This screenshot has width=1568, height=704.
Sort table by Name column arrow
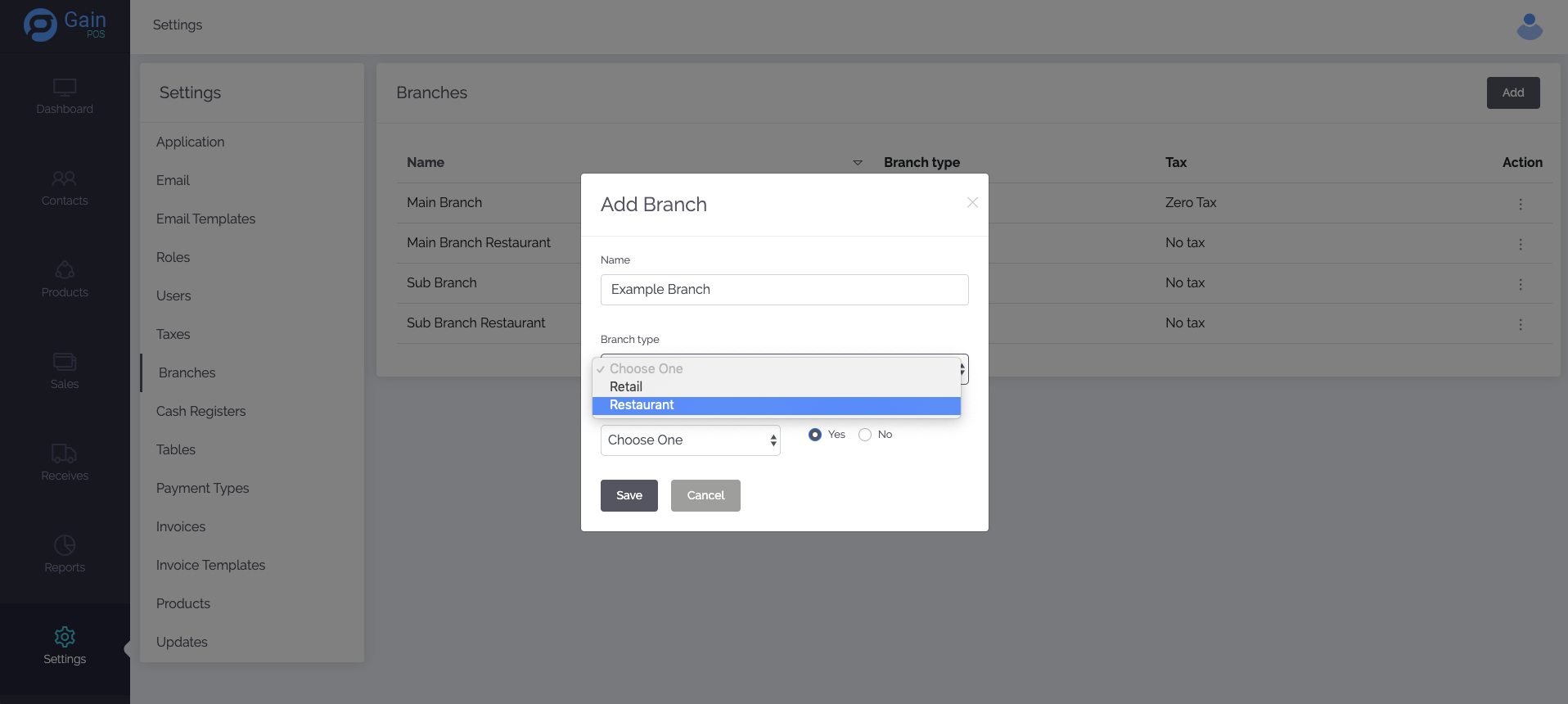coord(858,163)
